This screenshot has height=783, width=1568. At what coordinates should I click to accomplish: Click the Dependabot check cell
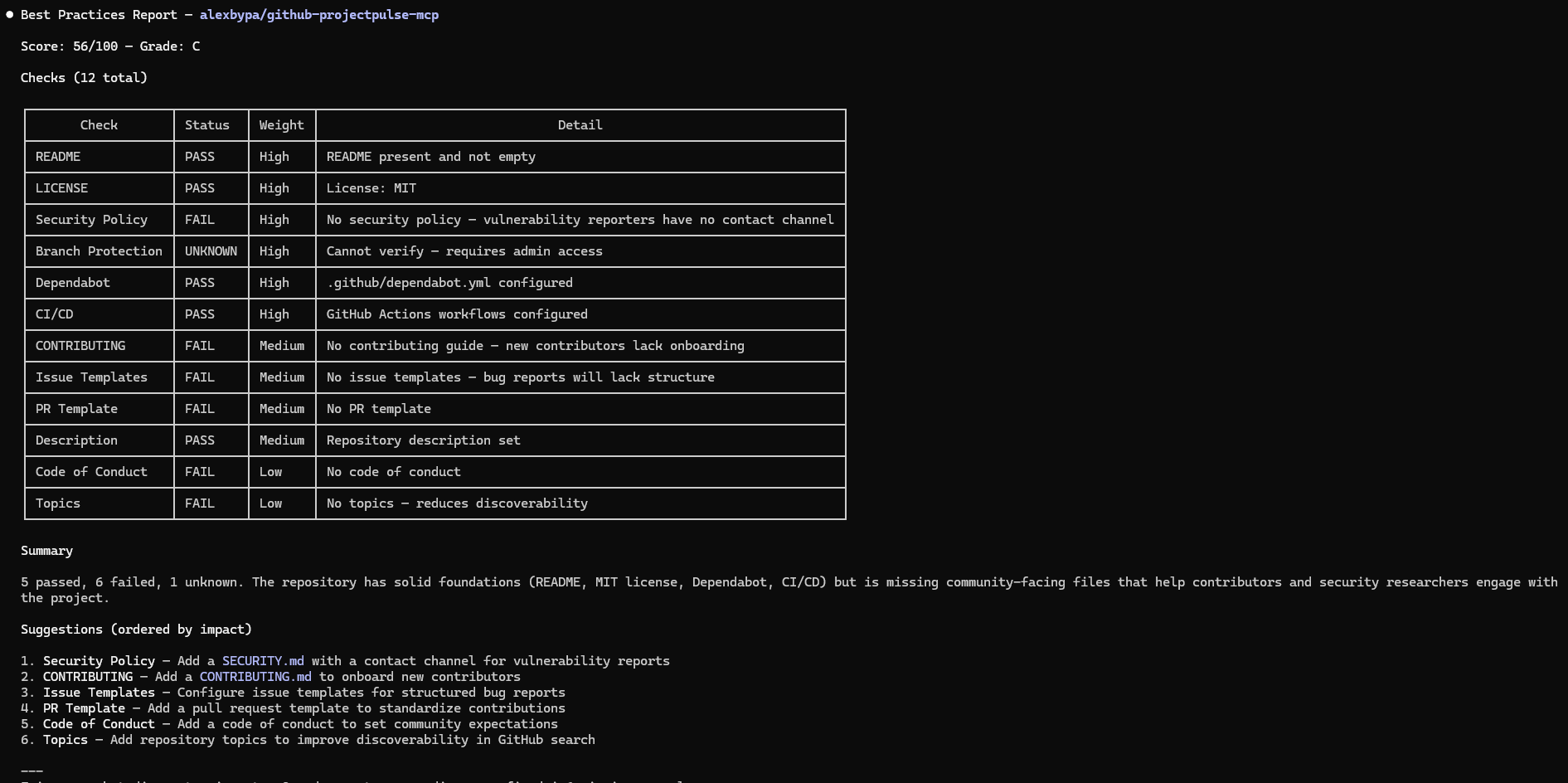[x=100, y=283]
